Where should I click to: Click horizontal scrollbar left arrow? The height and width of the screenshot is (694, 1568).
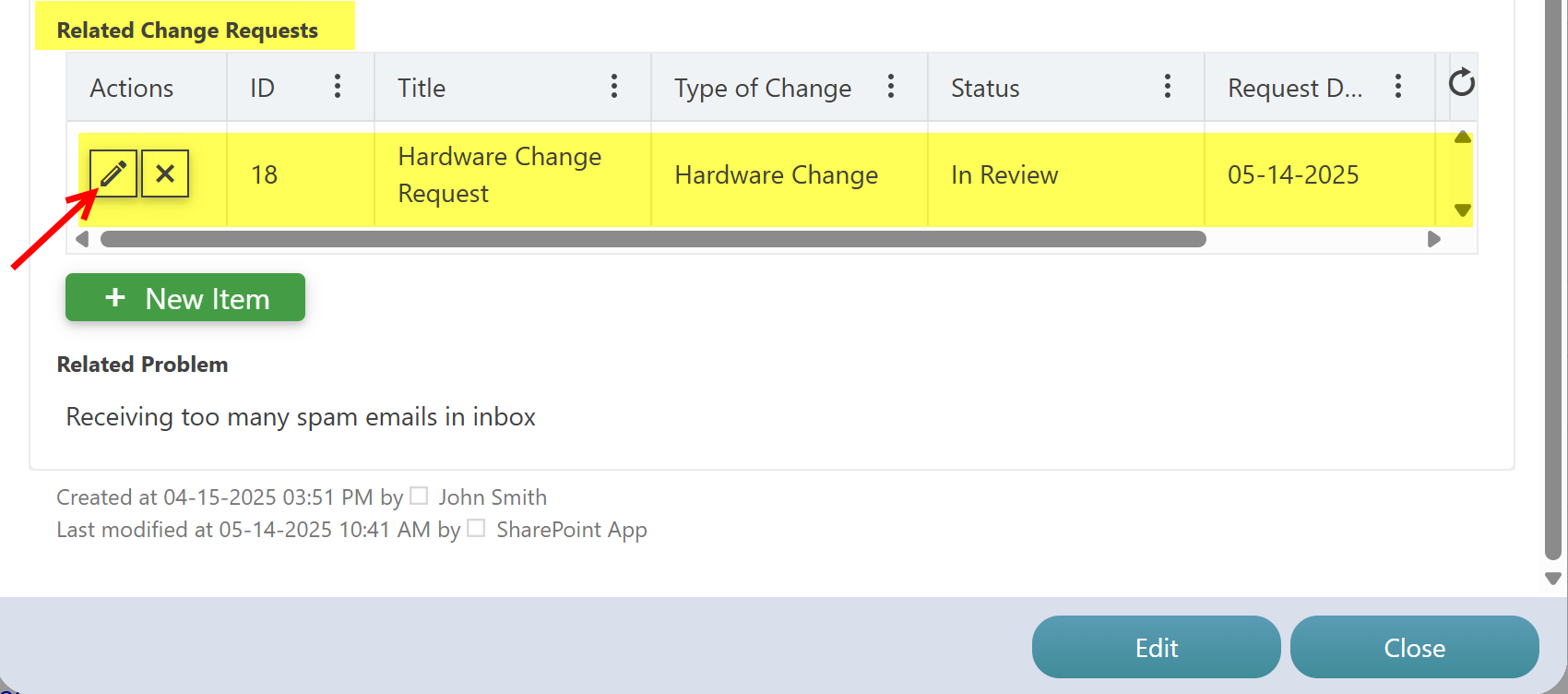[82, 239]
